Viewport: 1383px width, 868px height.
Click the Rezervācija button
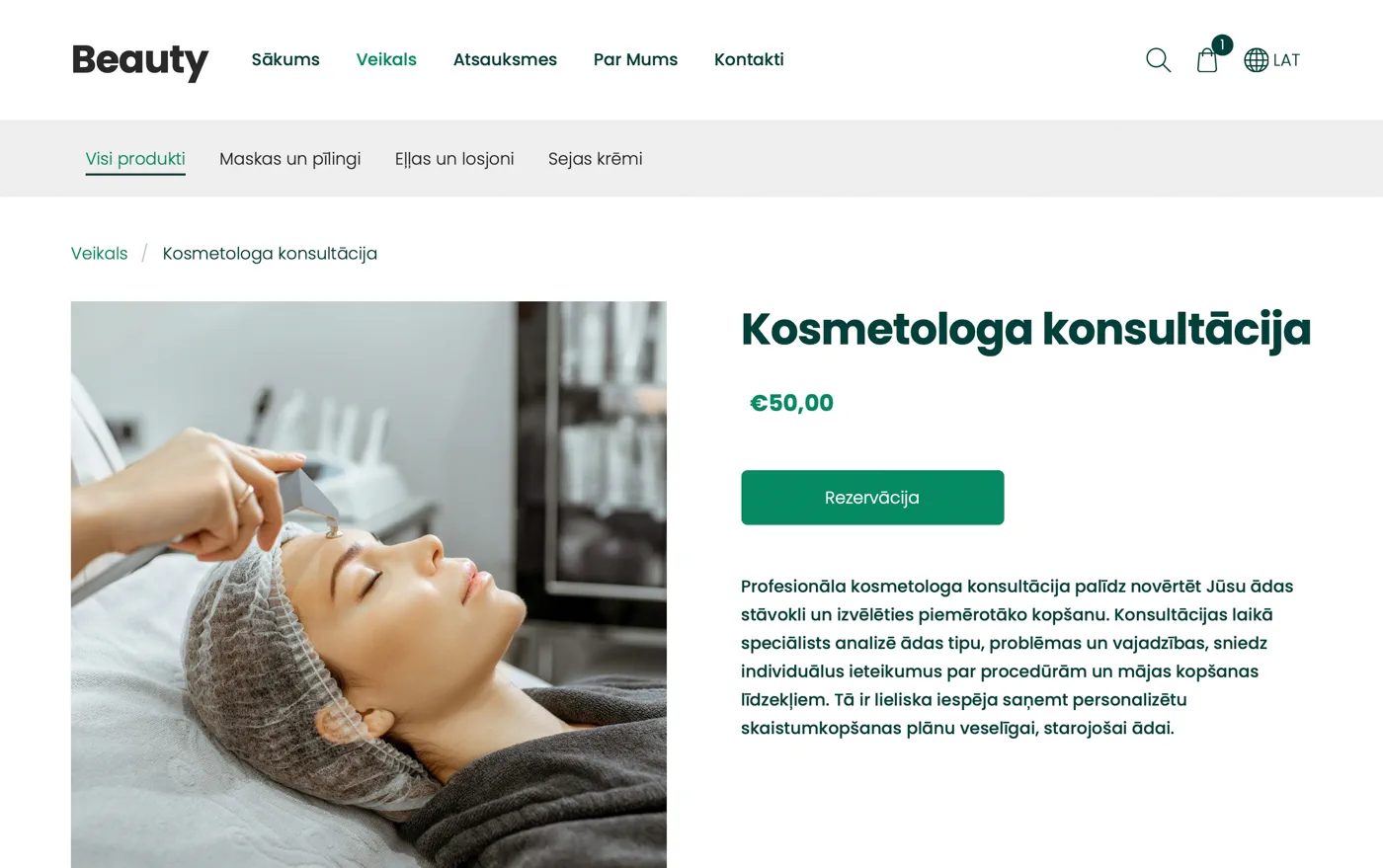coord(872,498)
